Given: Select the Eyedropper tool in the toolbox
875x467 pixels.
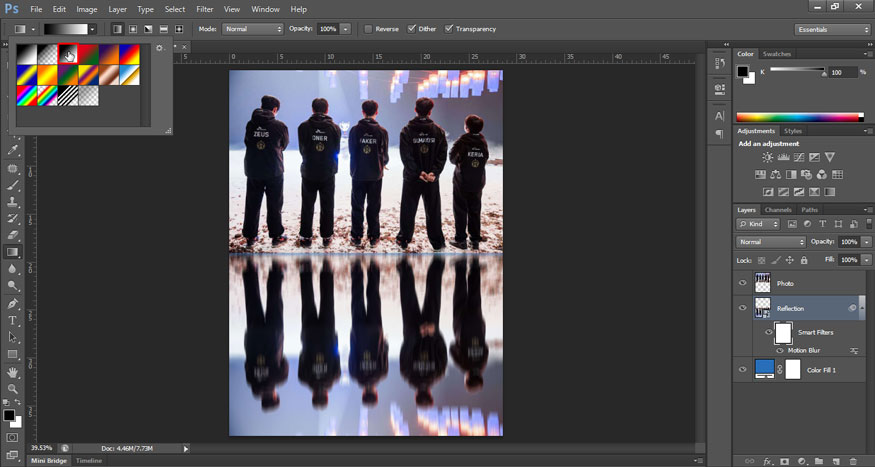Looking at the screenshot, I should coord(13,150).
